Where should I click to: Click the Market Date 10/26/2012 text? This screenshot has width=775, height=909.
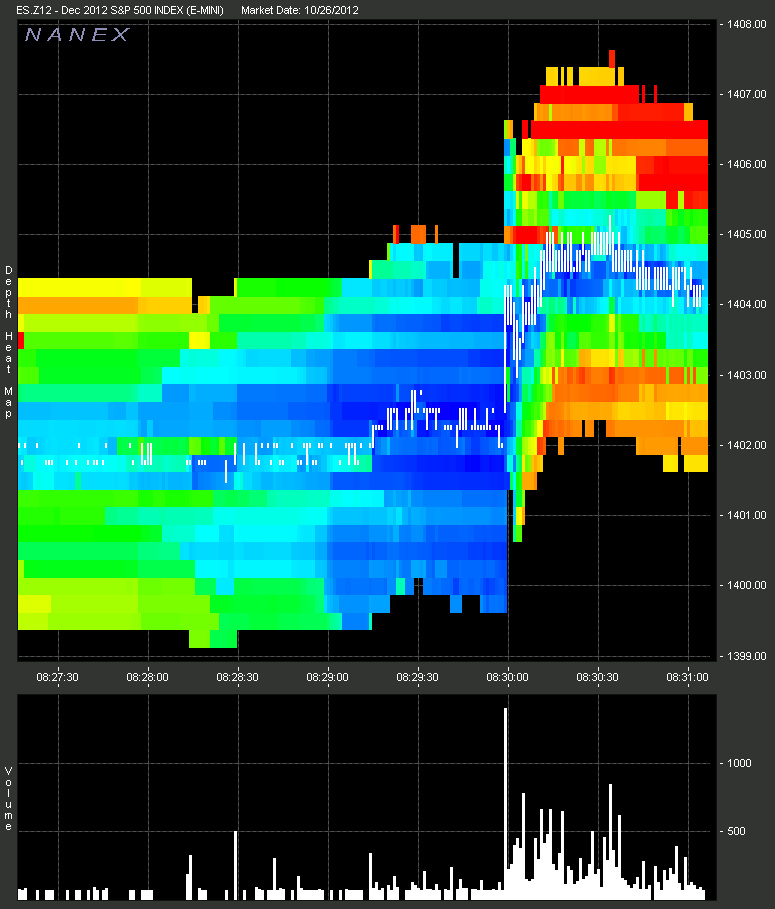click(x=300, y=9)
